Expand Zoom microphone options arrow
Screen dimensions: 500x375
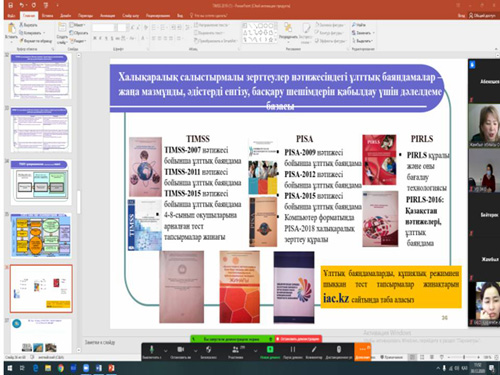[x=166, y=350]
